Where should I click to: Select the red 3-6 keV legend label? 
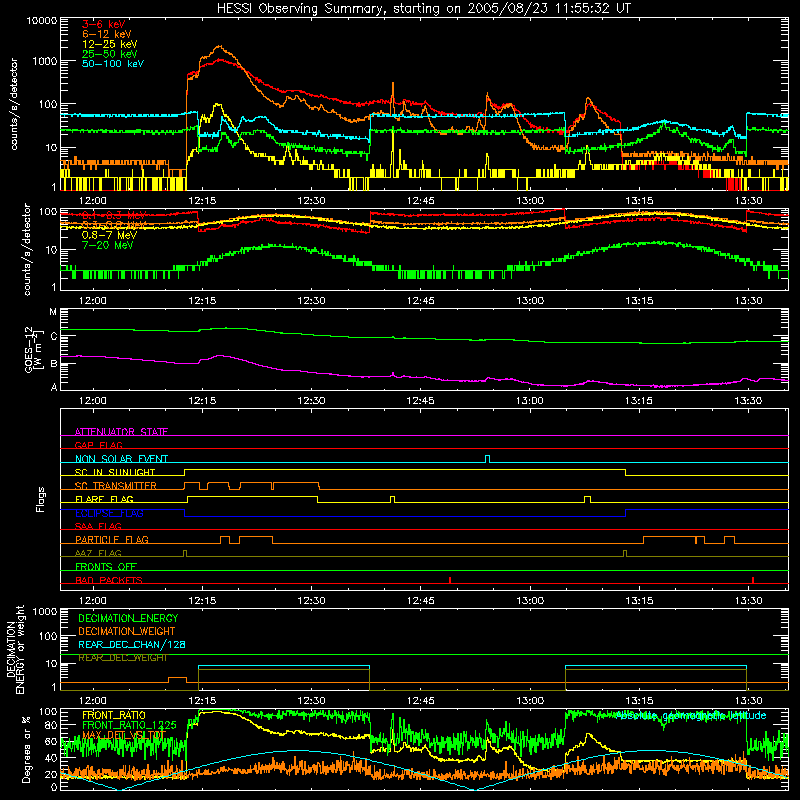coord(104,24)
